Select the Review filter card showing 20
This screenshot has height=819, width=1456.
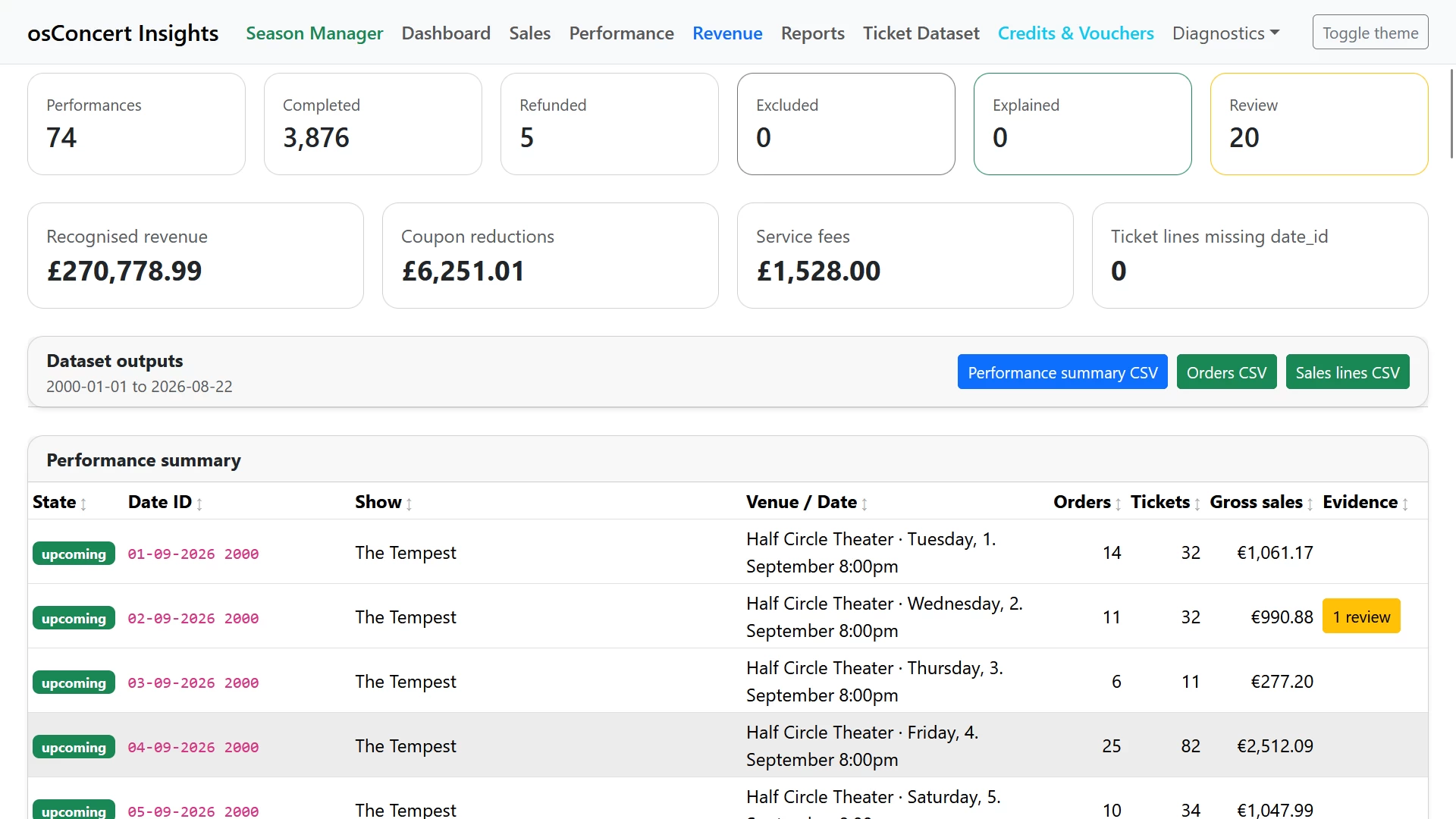[1319, 124]
